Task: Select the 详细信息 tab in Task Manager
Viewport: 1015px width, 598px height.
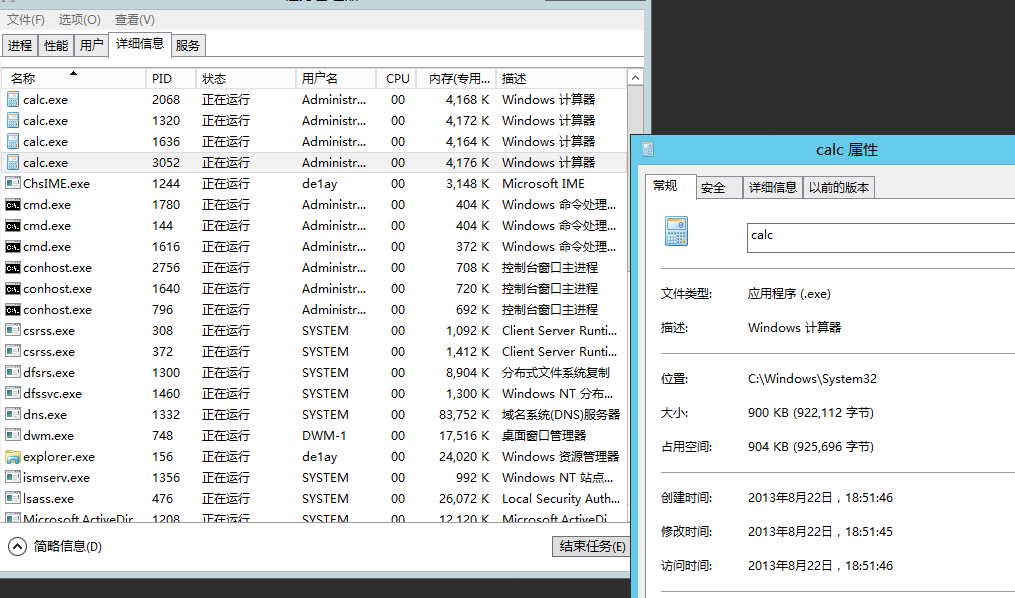Action: [x=140, y=44]
